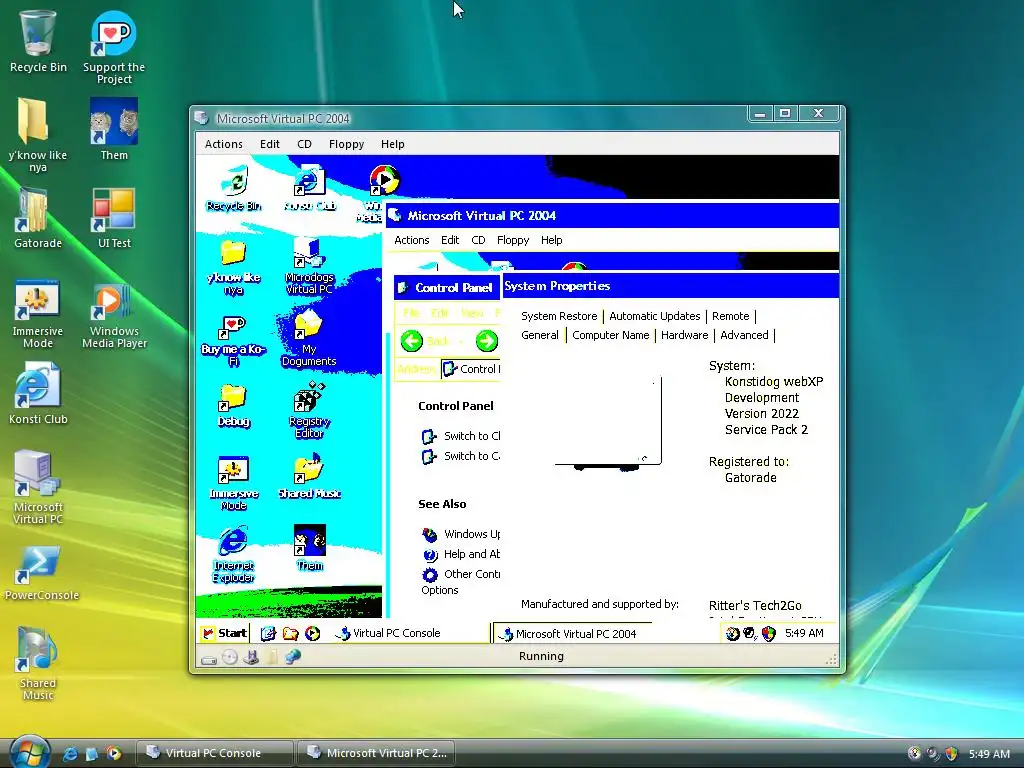Viewport: 1024px width, 768px height.
Task: Open the y'know like nya folder on host desktop
Action: pyautogui.click(x=37, y=135)
